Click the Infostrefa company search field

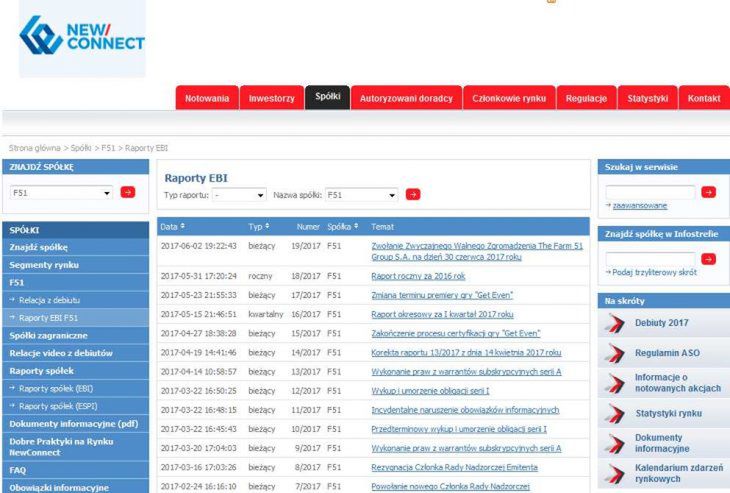tap(650, 259)
